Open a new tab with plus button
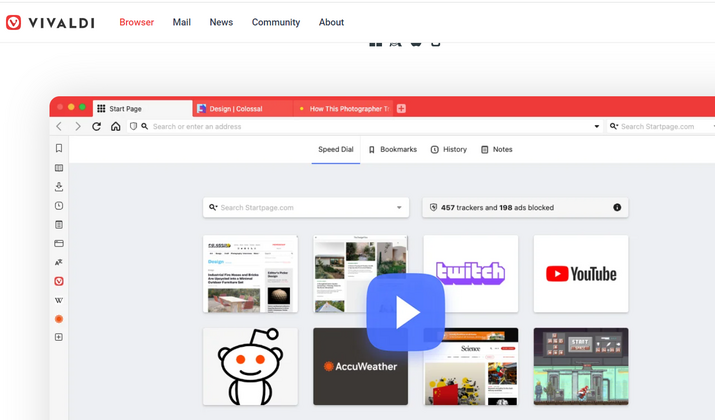Image resolution: width=715 pixels, height=420 pixels. 401,109
